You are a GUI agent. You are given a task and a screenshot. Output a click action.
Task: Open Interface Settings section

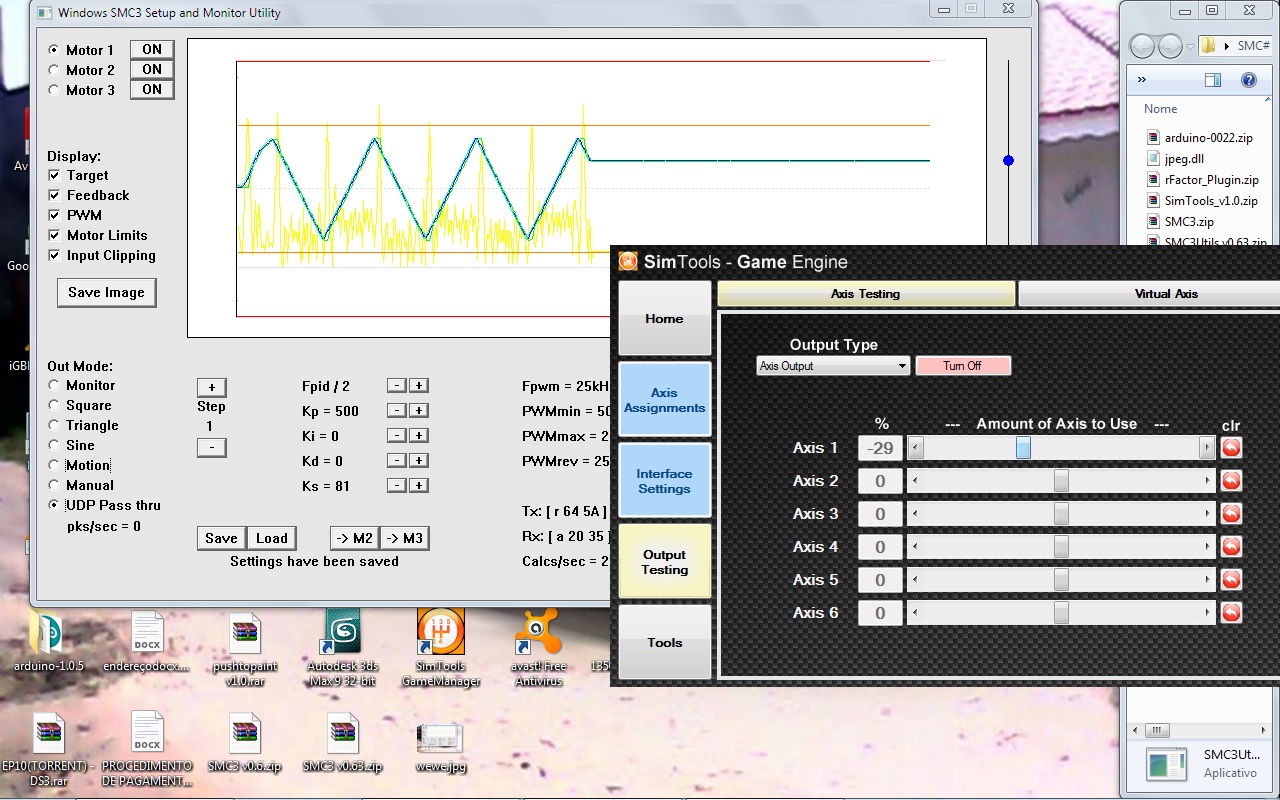(664, 481)
